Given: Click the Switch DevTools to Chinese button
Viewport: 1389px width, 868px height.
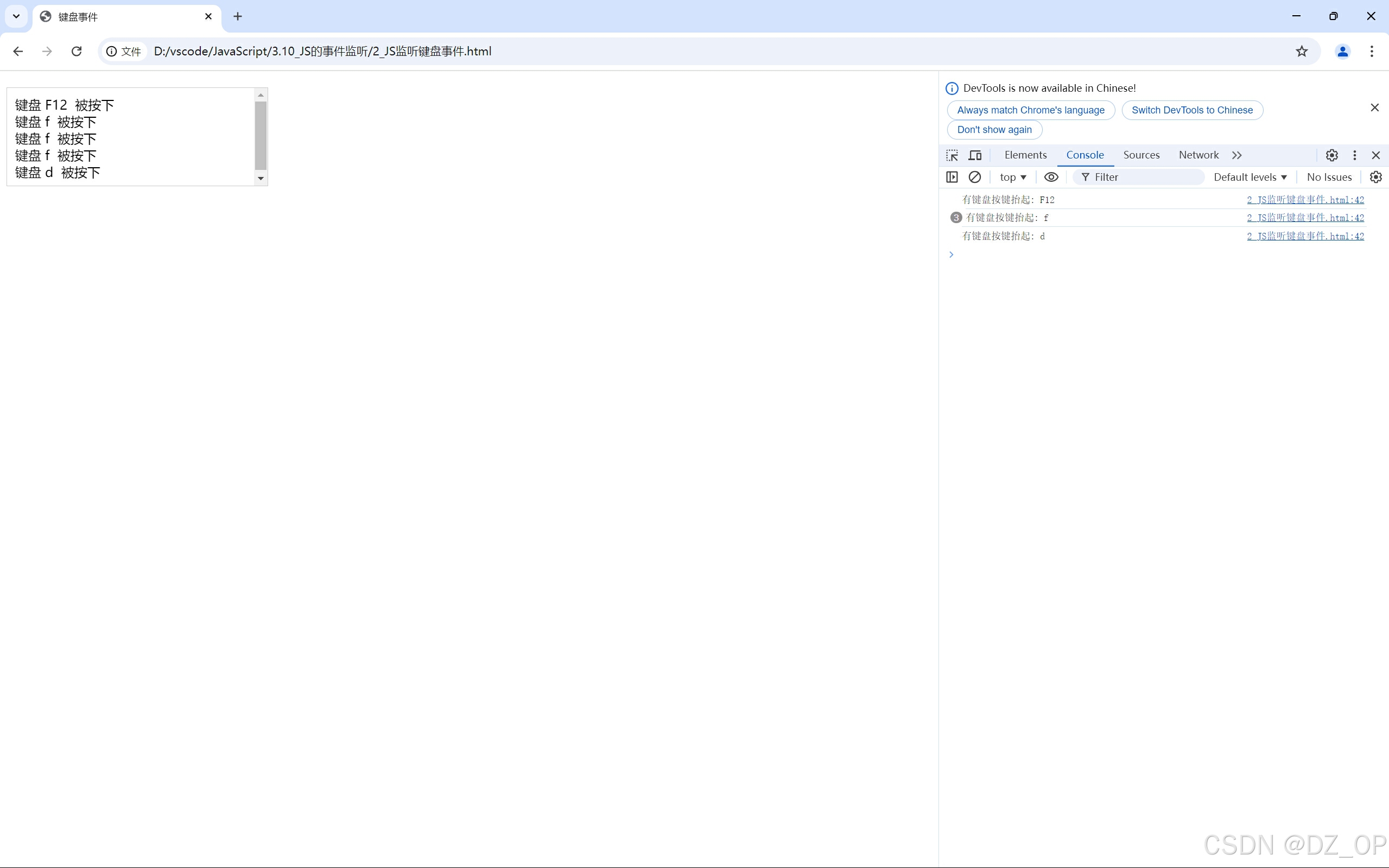Looking at the screenshot, I should tap(1192, 110).
